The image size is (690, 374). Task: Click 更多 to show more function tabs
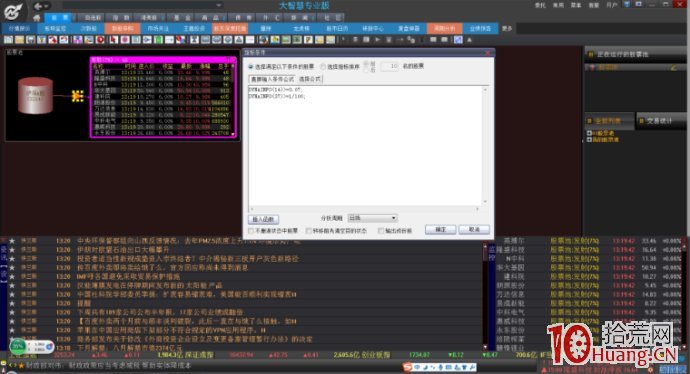coord(507,28)
